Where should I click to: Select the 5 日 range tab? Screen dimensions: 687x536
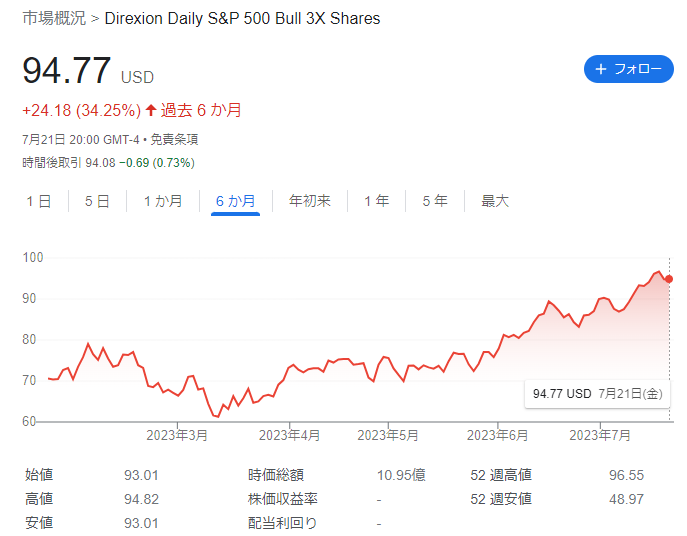[97, 201]
